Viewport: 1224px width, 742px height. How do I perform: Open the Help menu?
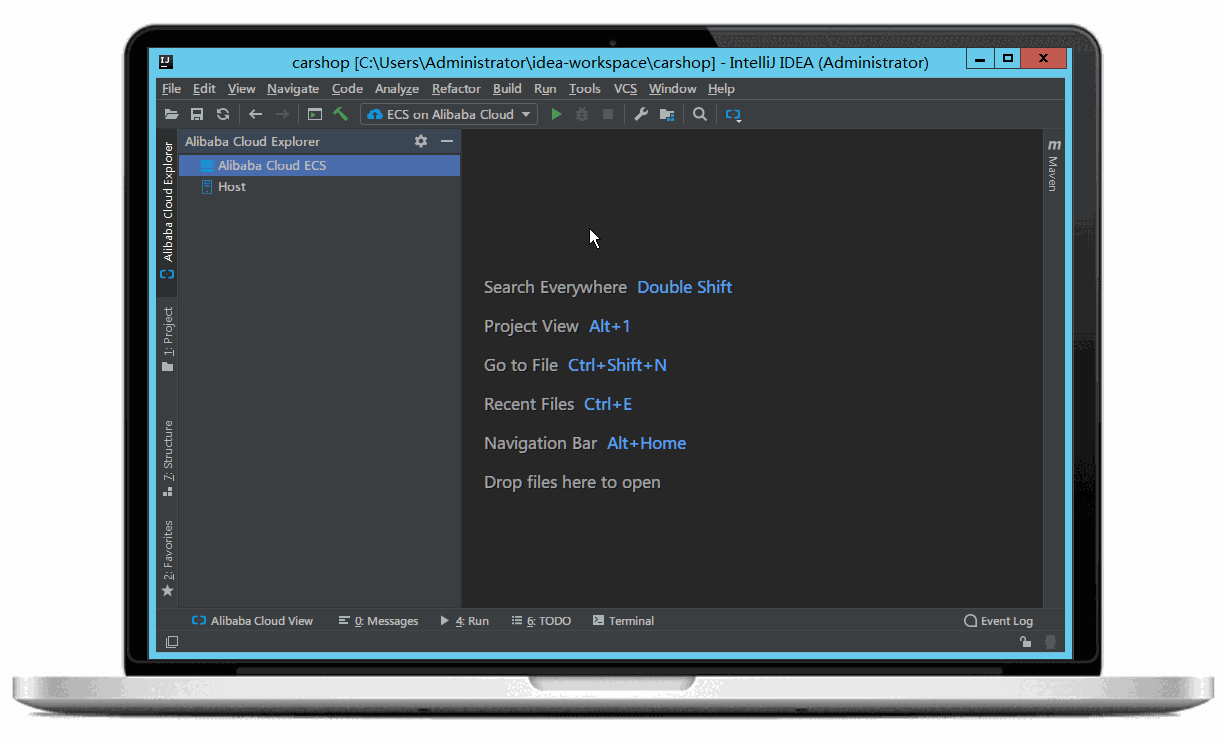pos(721,89)
